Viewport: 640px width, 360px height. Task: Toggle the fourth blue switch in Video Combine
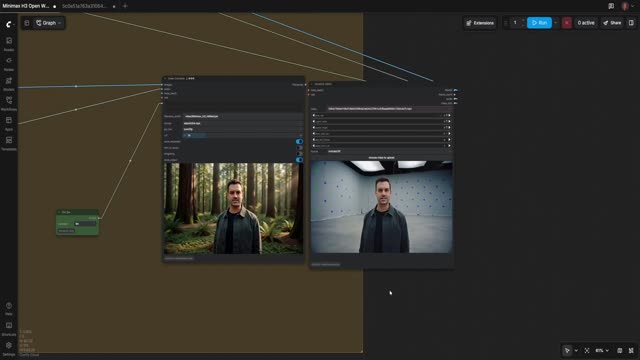[299, 160]
